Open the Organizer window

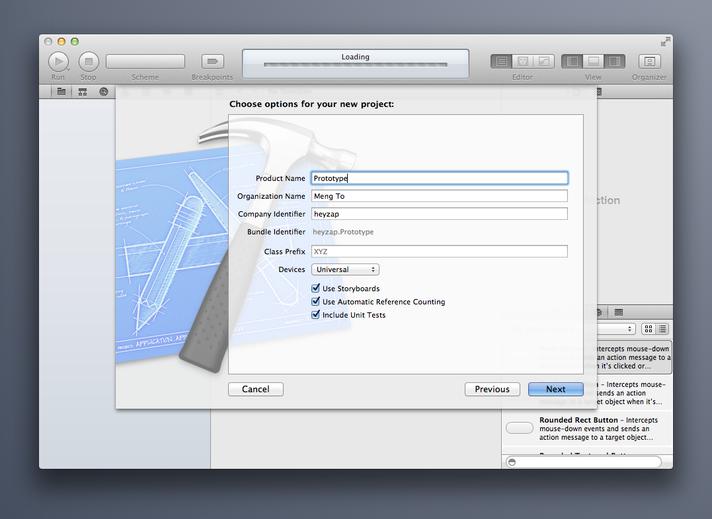click(649, 61)
